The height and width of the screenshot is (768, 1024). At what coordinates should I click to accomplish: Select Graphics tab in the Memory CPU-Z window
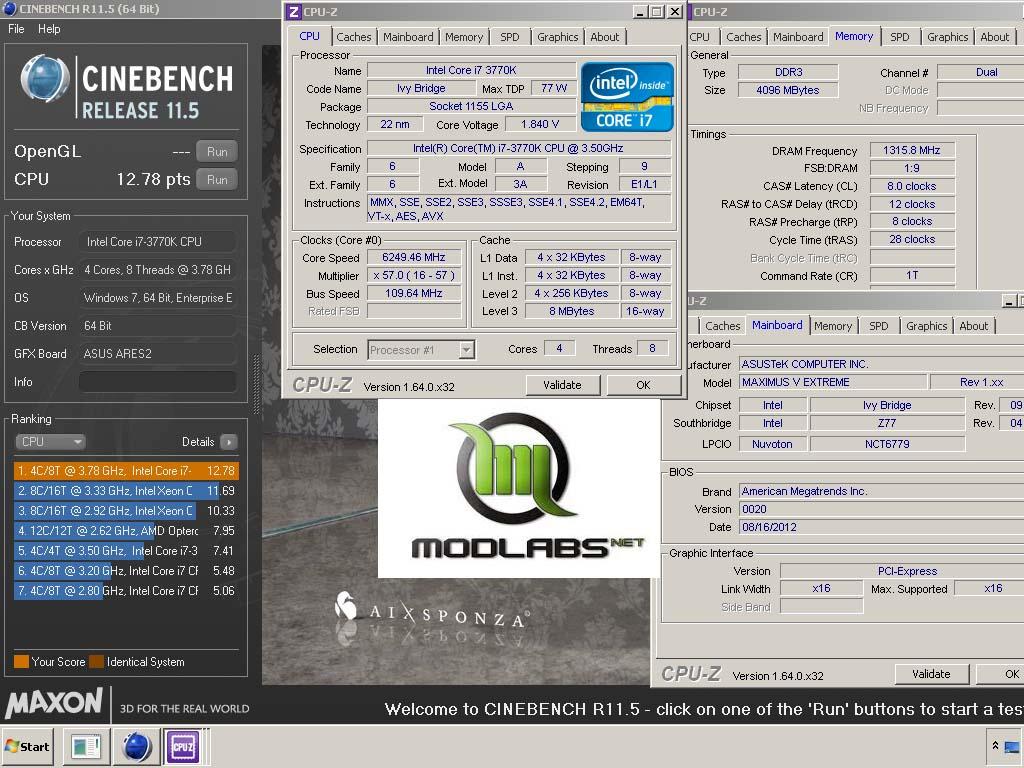948,37
